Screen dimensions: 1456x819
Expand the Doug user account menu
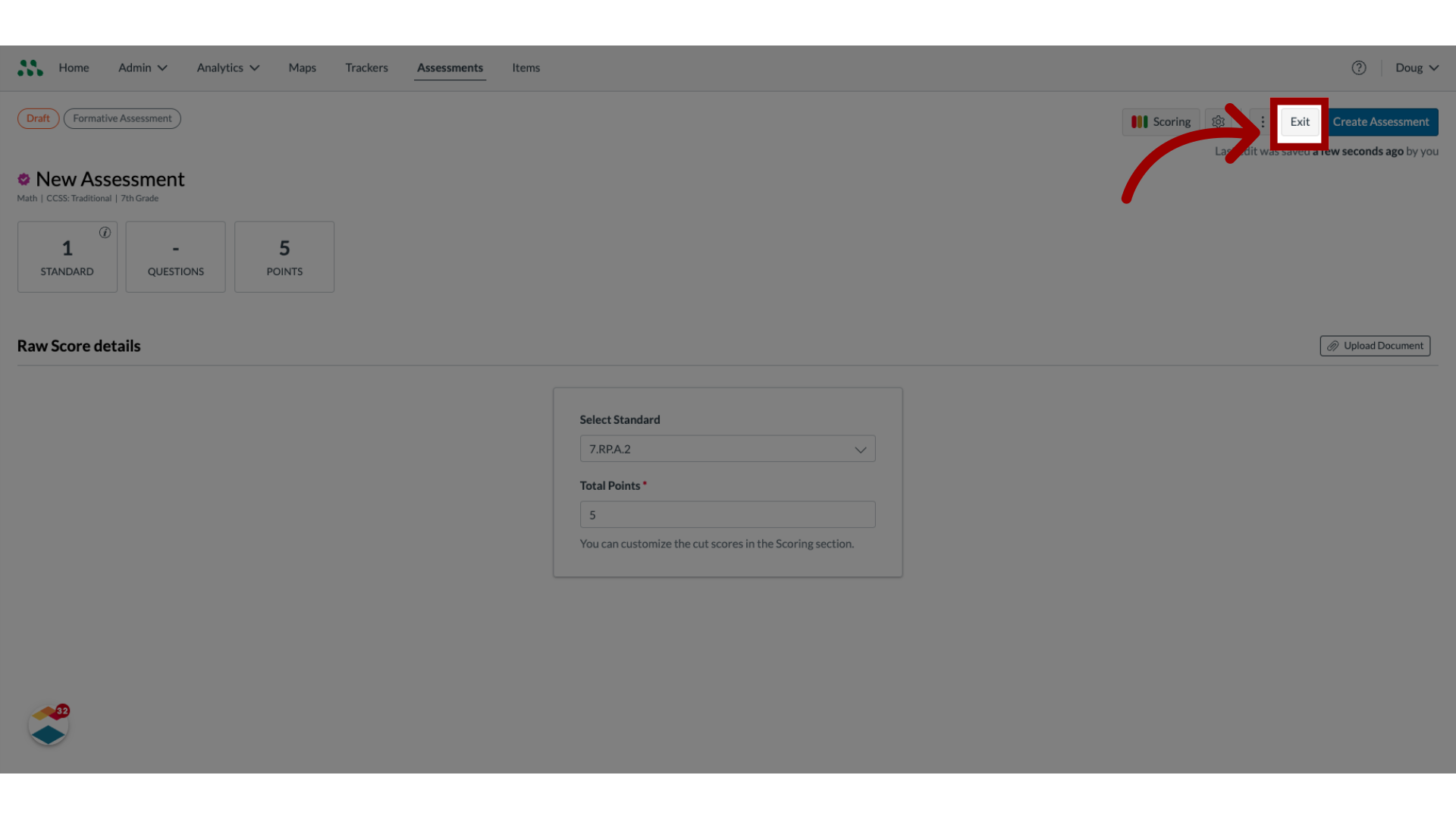pyautogui.click(x=1417, y=68)
